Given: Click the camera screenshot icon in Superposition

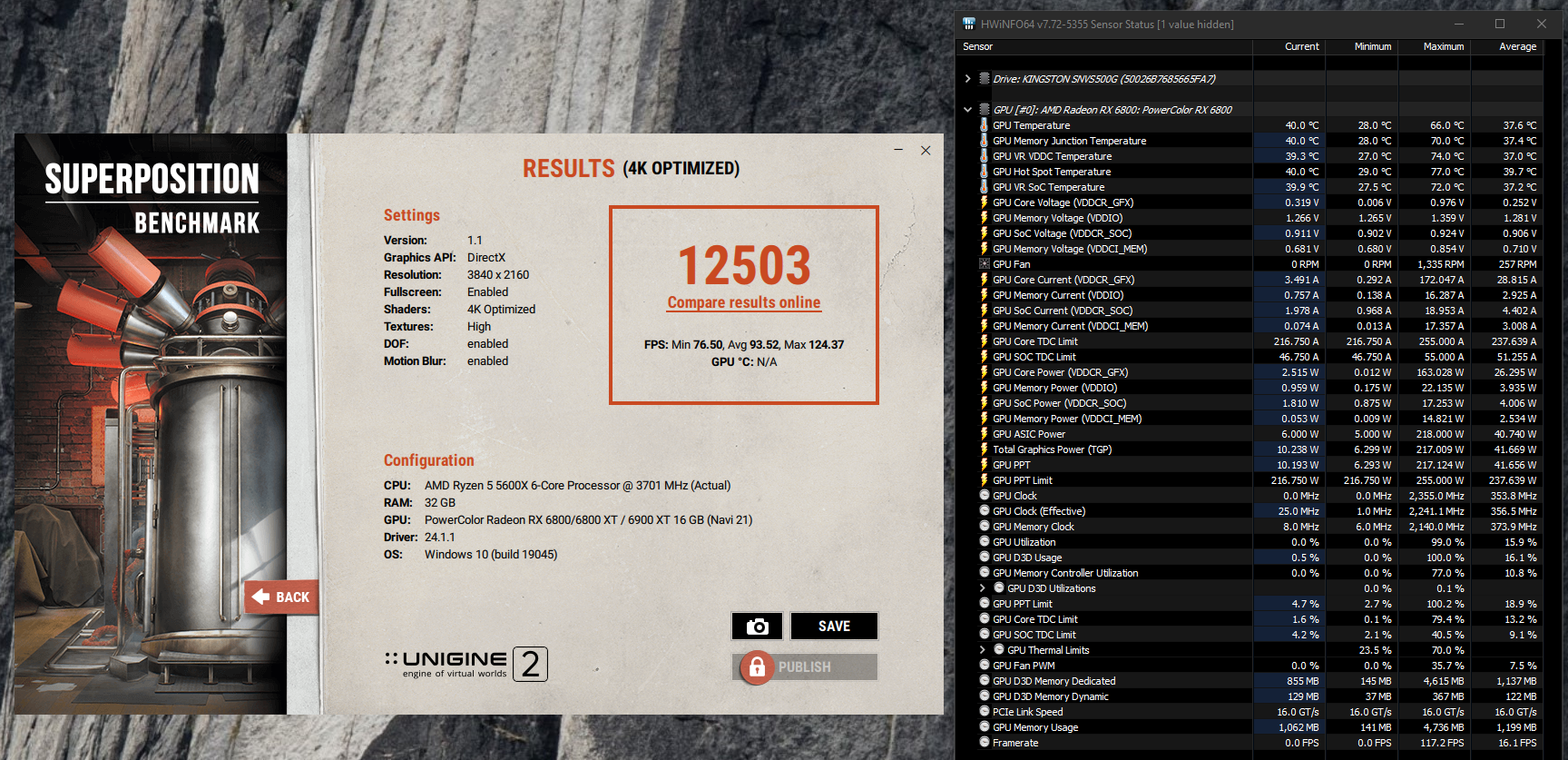Looking at the screenshot, I should tap(757, 627).
